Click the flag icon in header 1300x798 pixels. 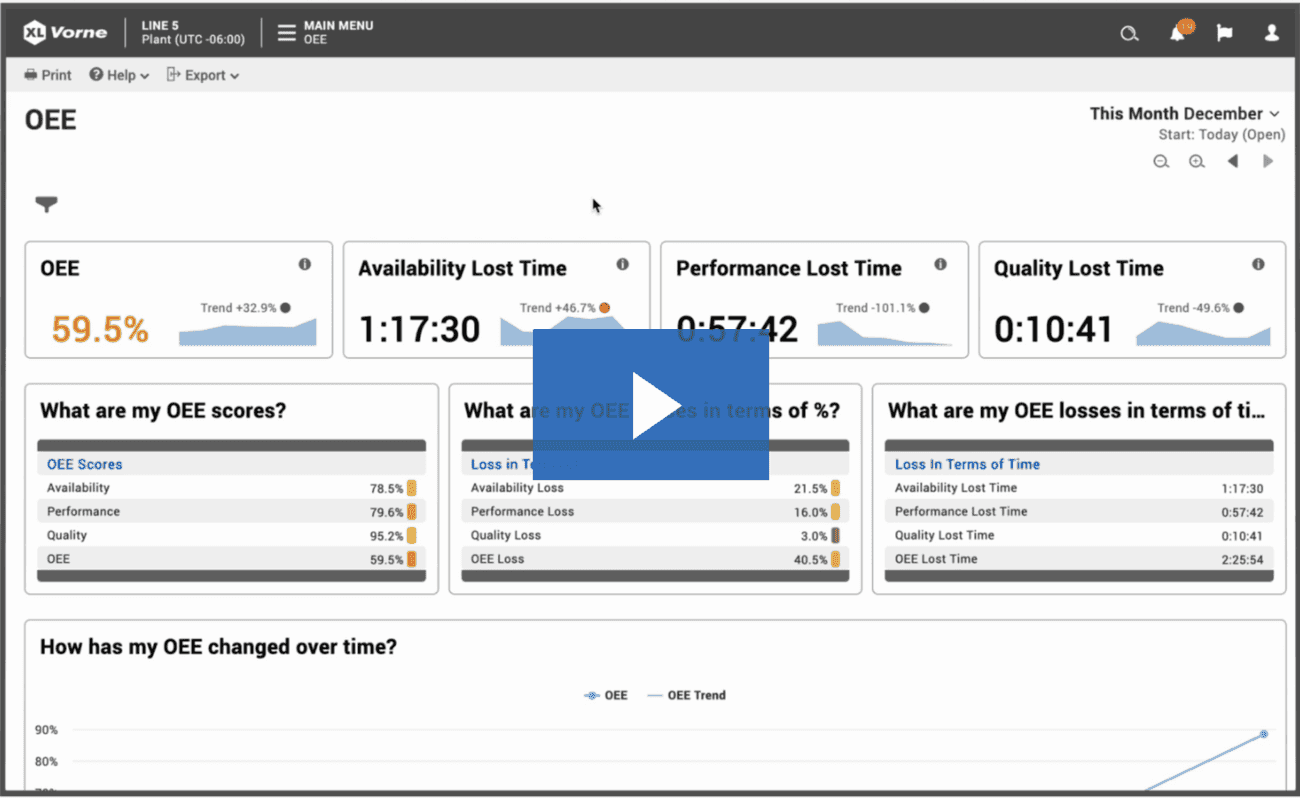(1224, 33)
